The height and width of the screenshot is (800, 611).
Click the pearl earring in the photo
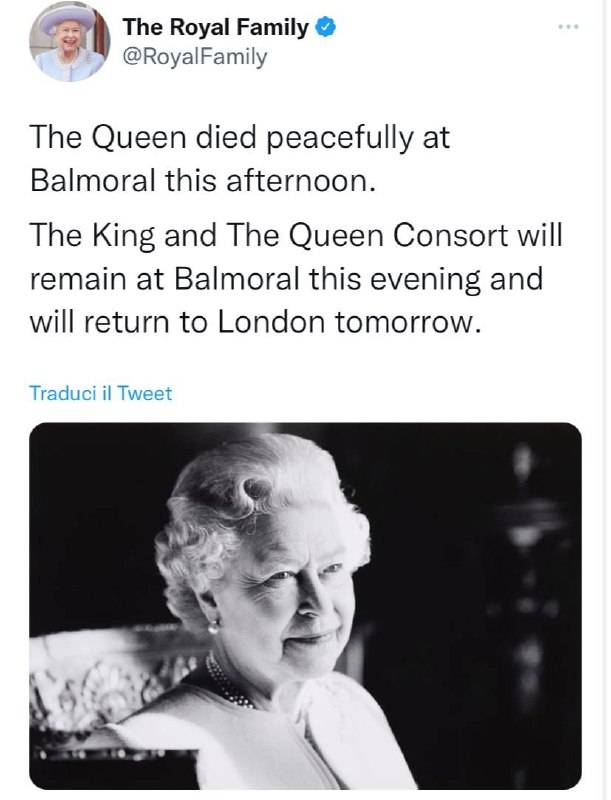212,627
